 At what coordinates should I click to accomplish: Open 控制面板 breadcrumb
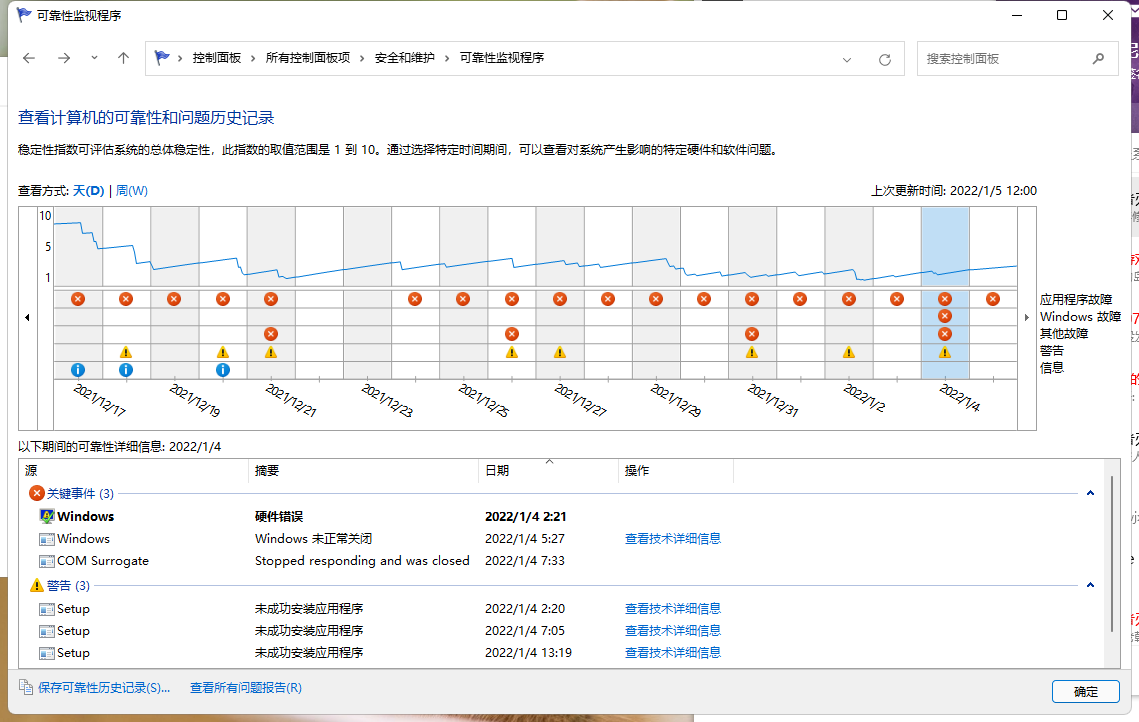(x=216, y=58)
